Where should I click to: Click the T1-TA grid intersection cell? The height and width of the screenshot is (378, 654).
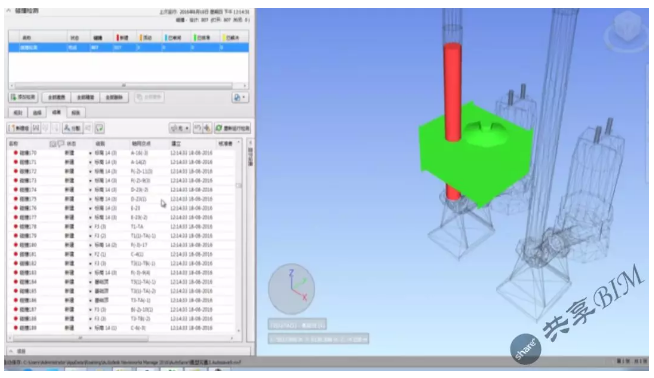(x=137, y=227)
